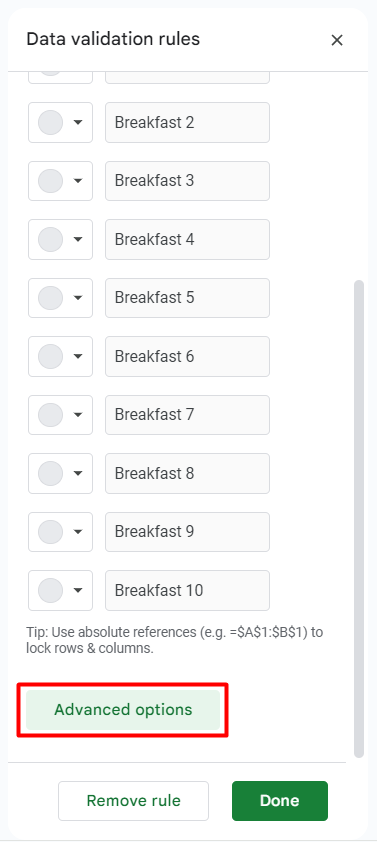Click into the Breakfast 7 field
The height and width of the screenshot is (842, 377).
[x=187, y=415]
